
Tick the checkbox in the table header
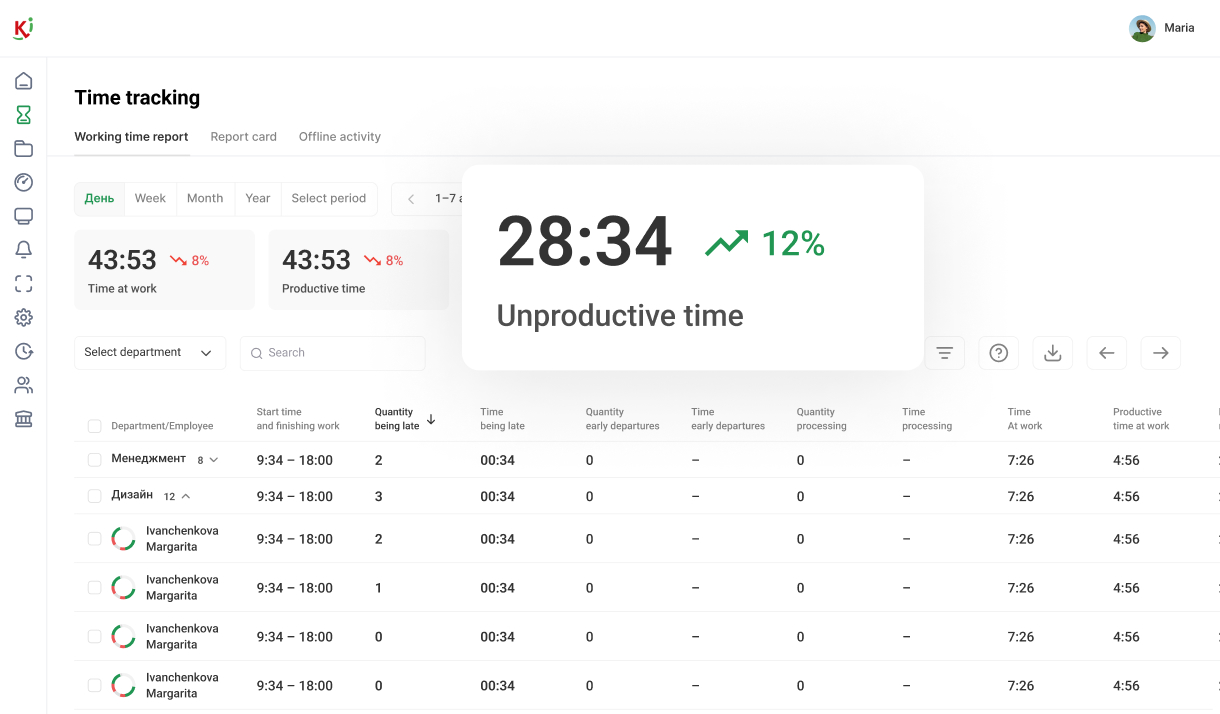coord(94,424)
